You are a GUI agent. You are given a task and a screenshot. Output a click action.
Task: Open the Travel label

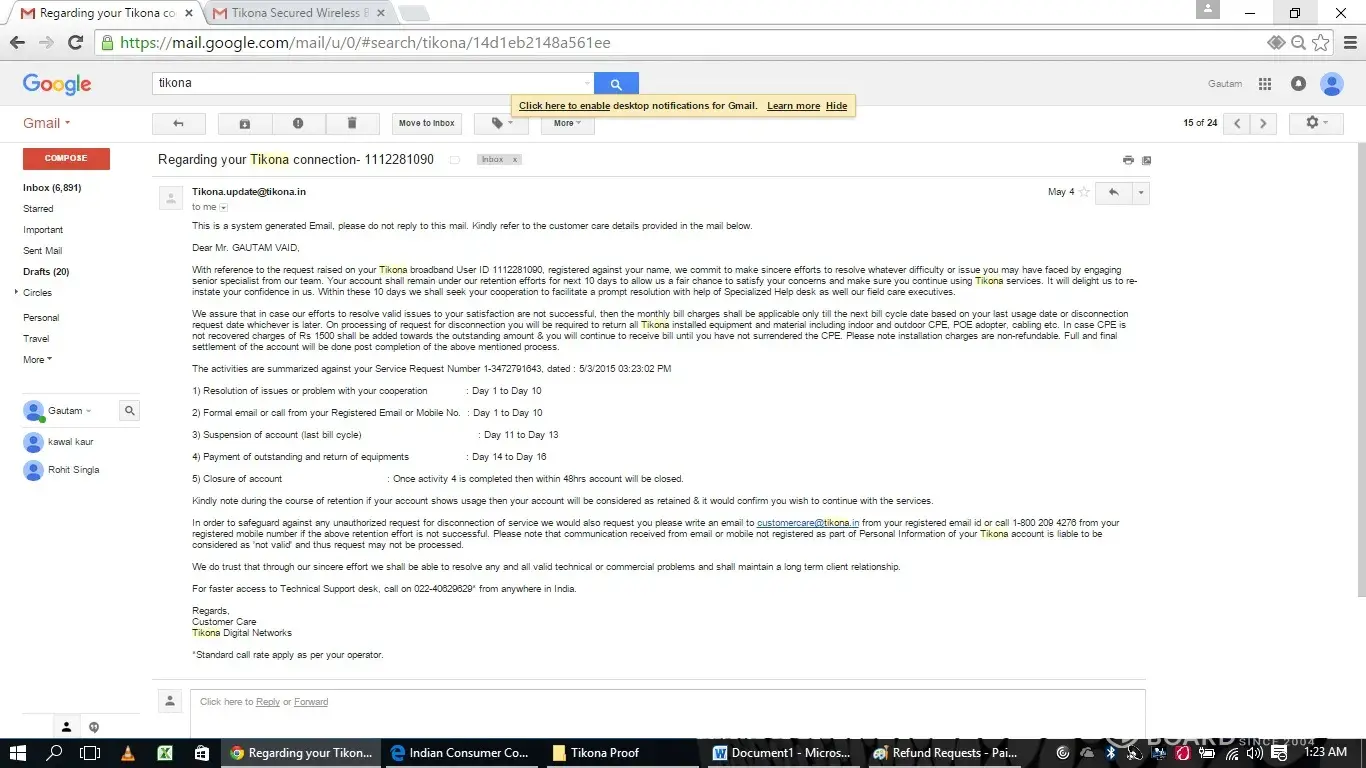(x=36, y=339)
